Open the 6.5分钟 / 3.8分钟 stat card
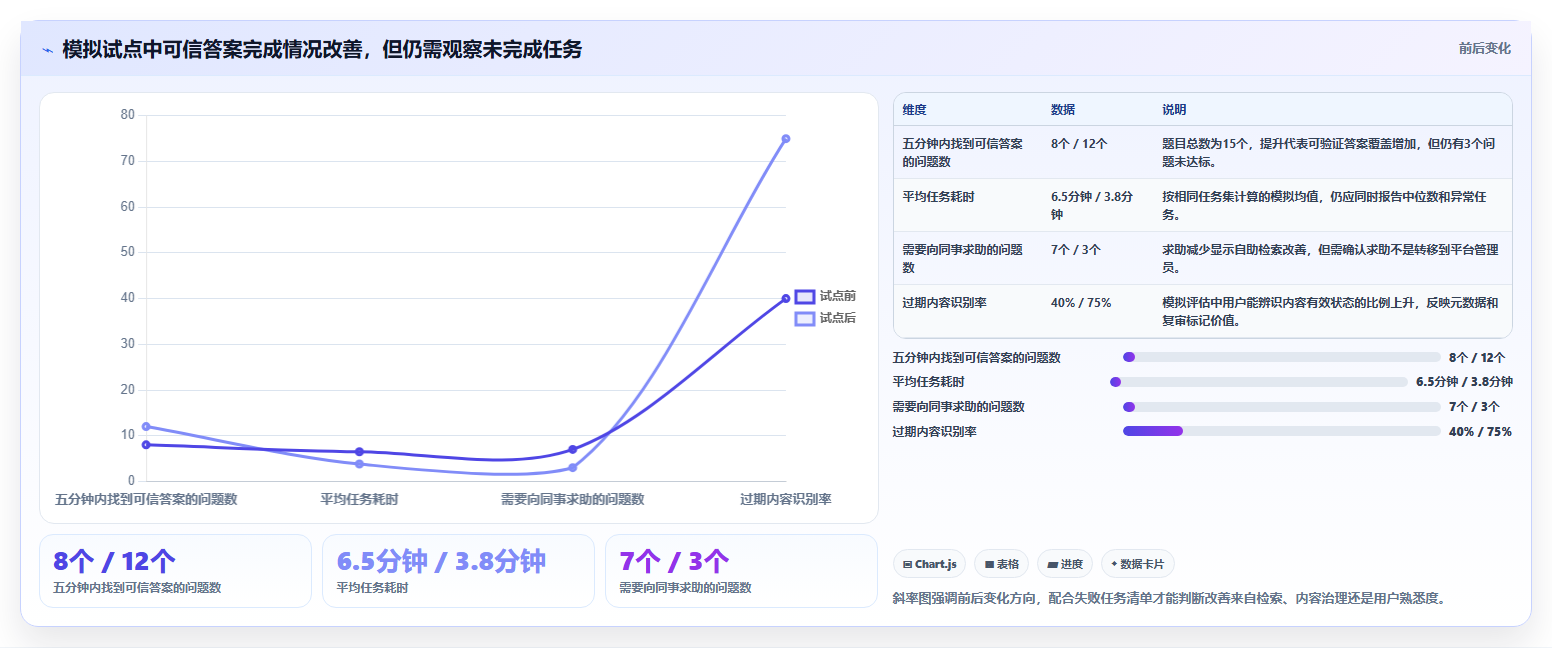The width and height of the screenshot is (1552, 648). [458, 571]
